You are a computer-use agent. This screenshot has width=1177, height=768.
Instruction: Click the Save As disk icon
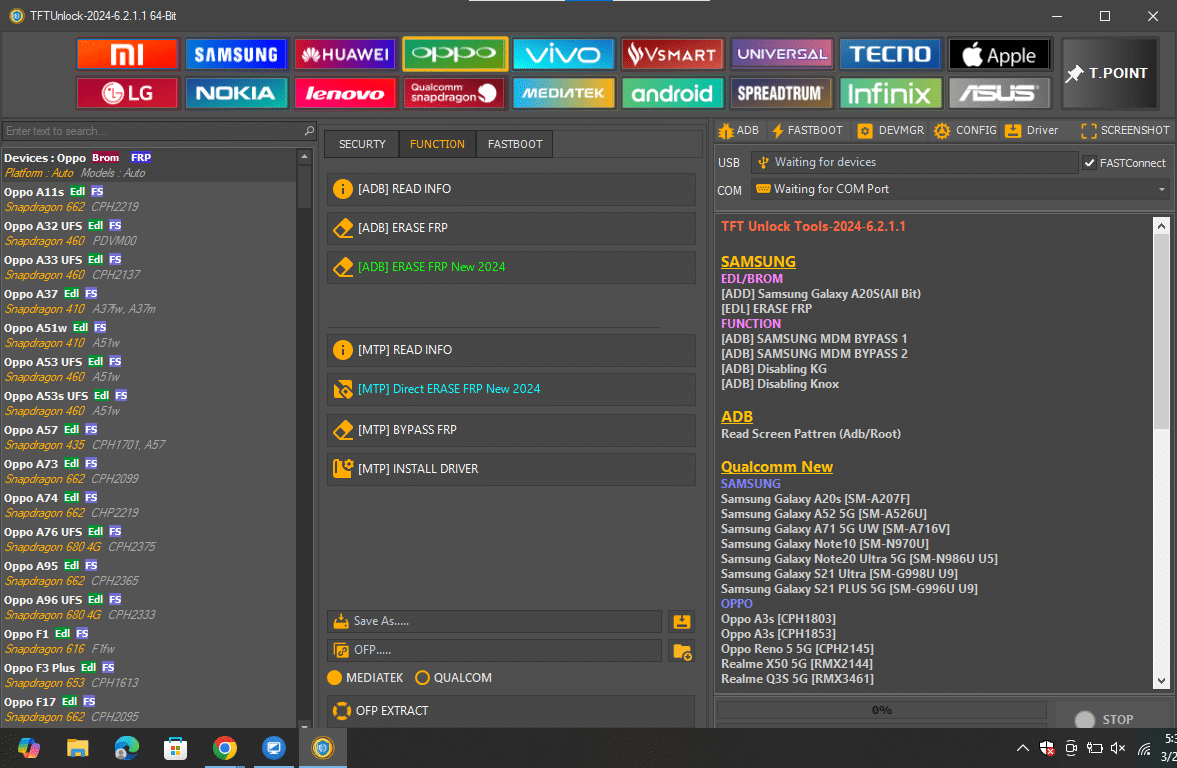(x=682, y=621)
